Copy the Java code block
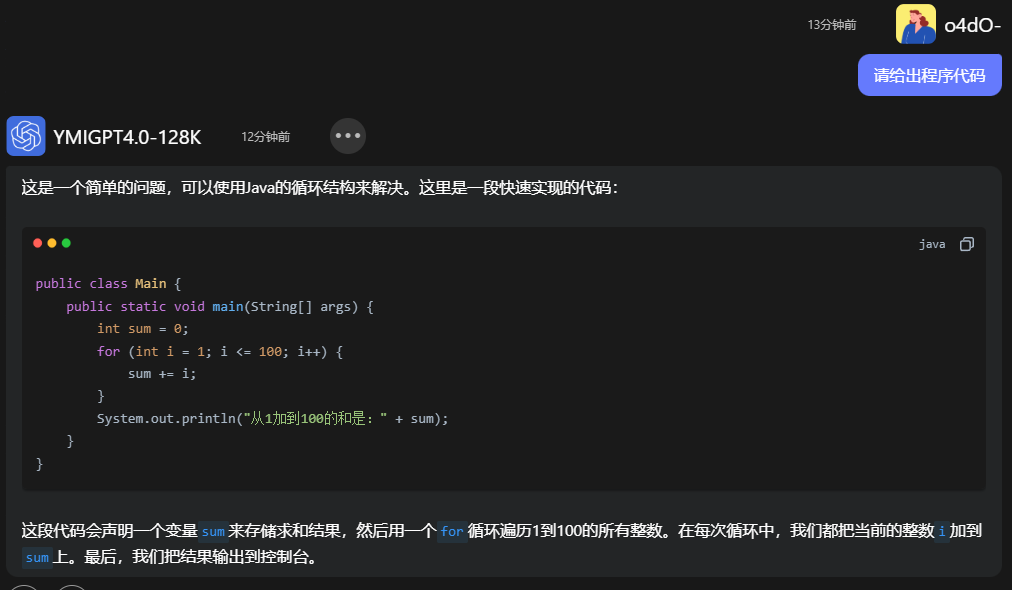The width and height of the screenshot is (1012, 590). point(966,244)
